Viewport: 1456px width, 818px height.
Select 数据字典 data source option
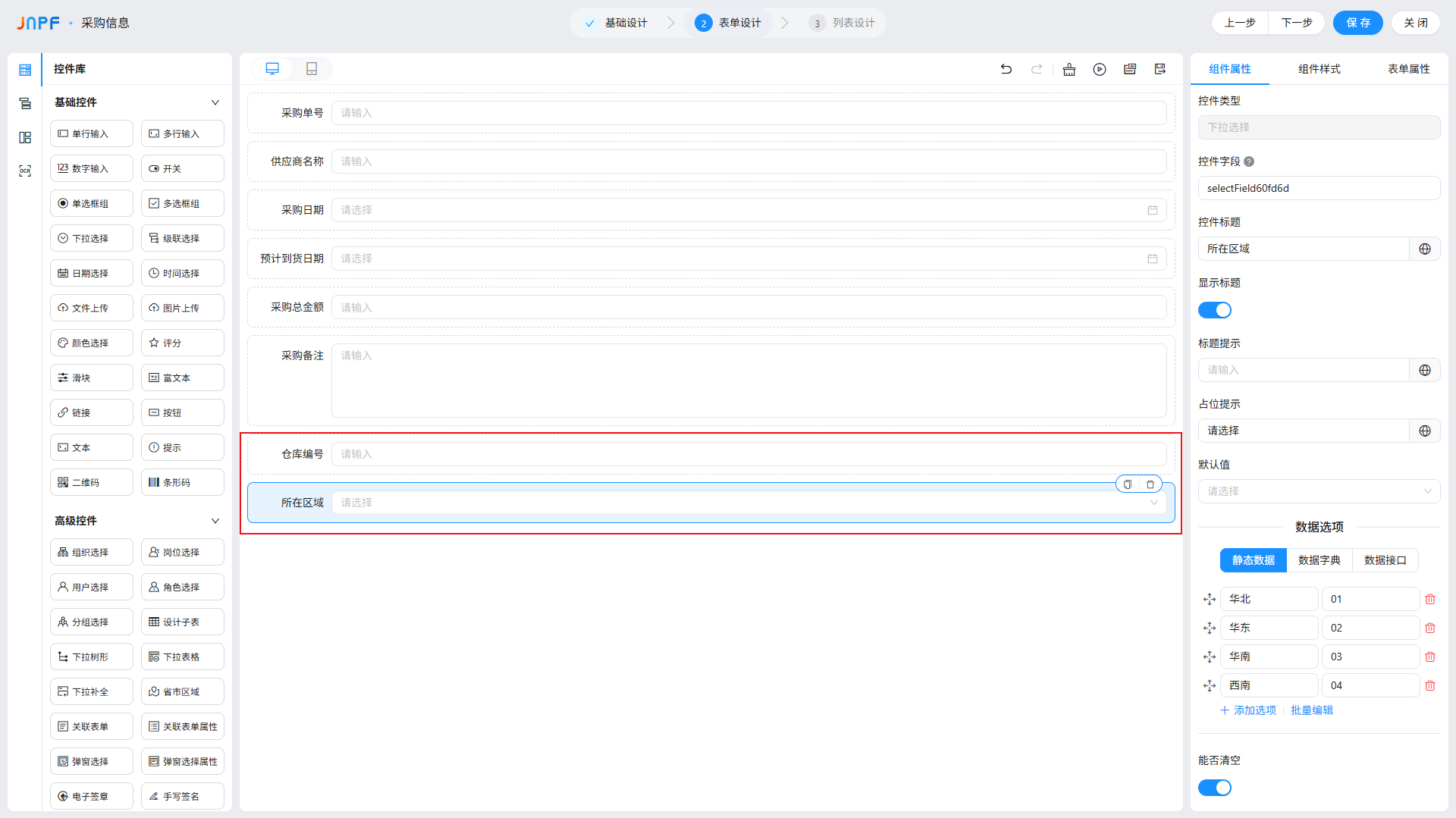point(1319,560)
